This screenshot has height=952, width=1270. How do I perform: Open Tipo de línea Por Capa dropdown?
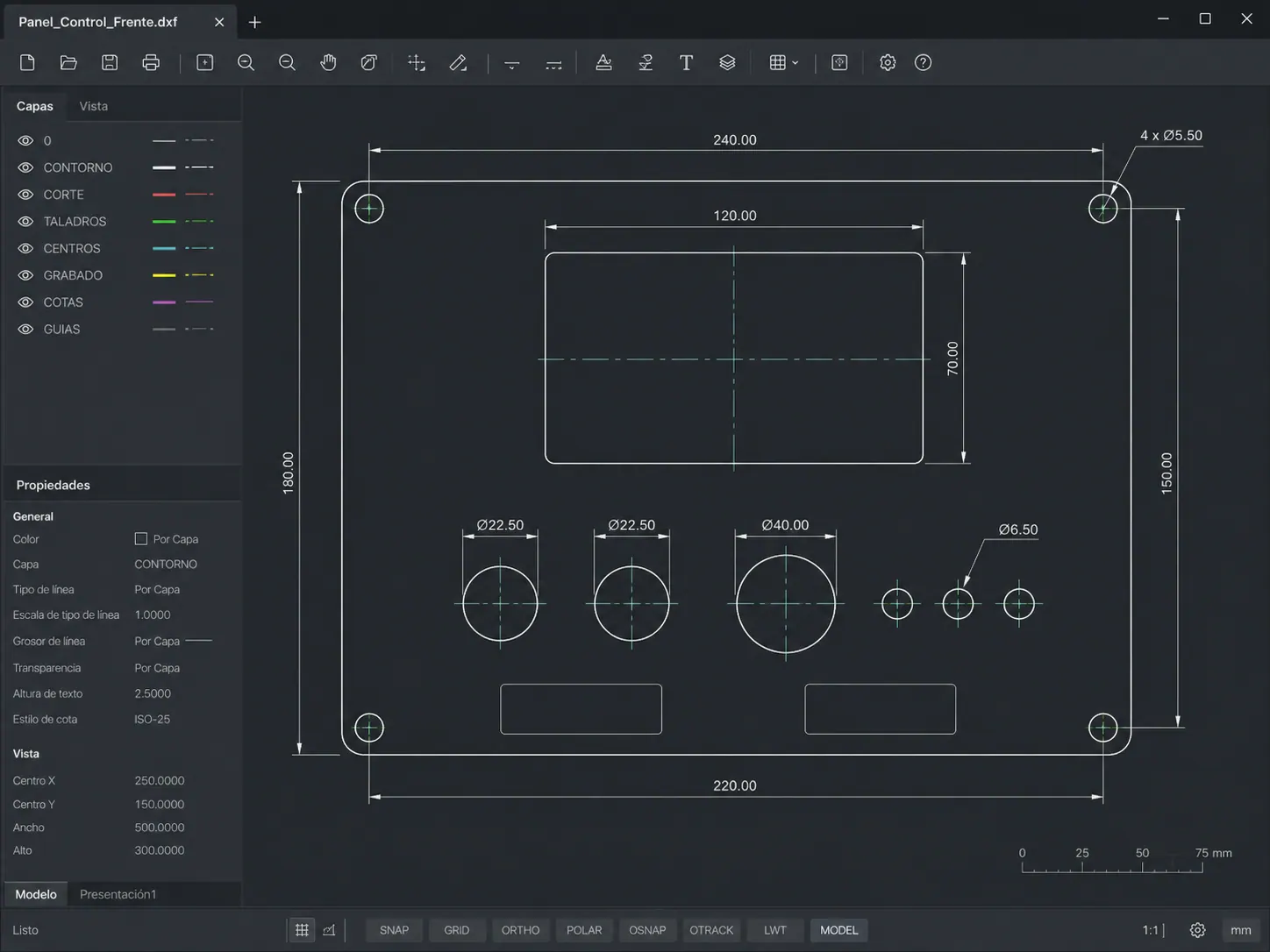click(157, 590)
